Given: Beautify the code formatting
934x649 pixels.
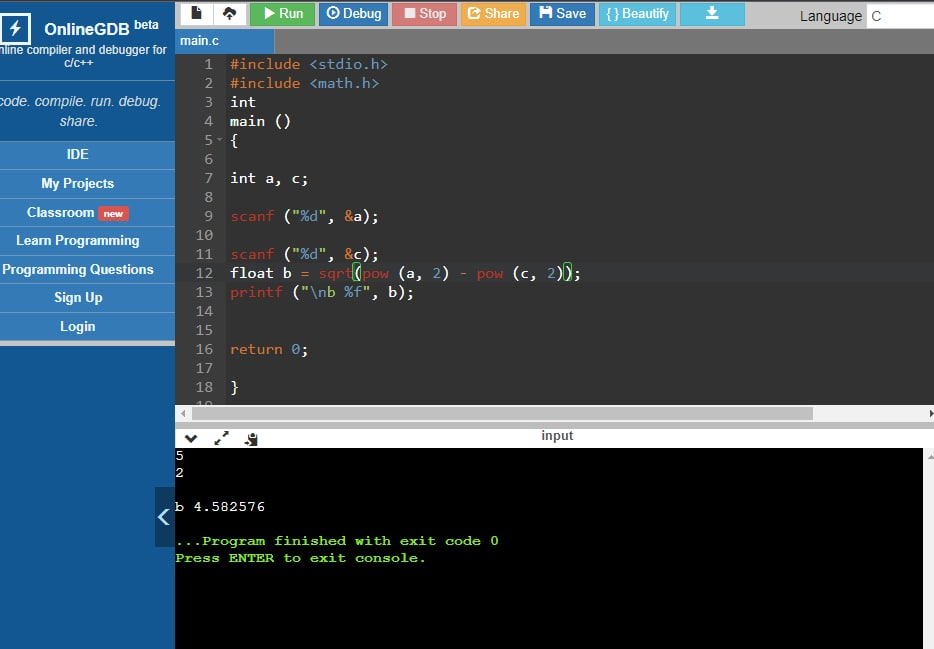Looking at the screenshot, I should 637,14.
